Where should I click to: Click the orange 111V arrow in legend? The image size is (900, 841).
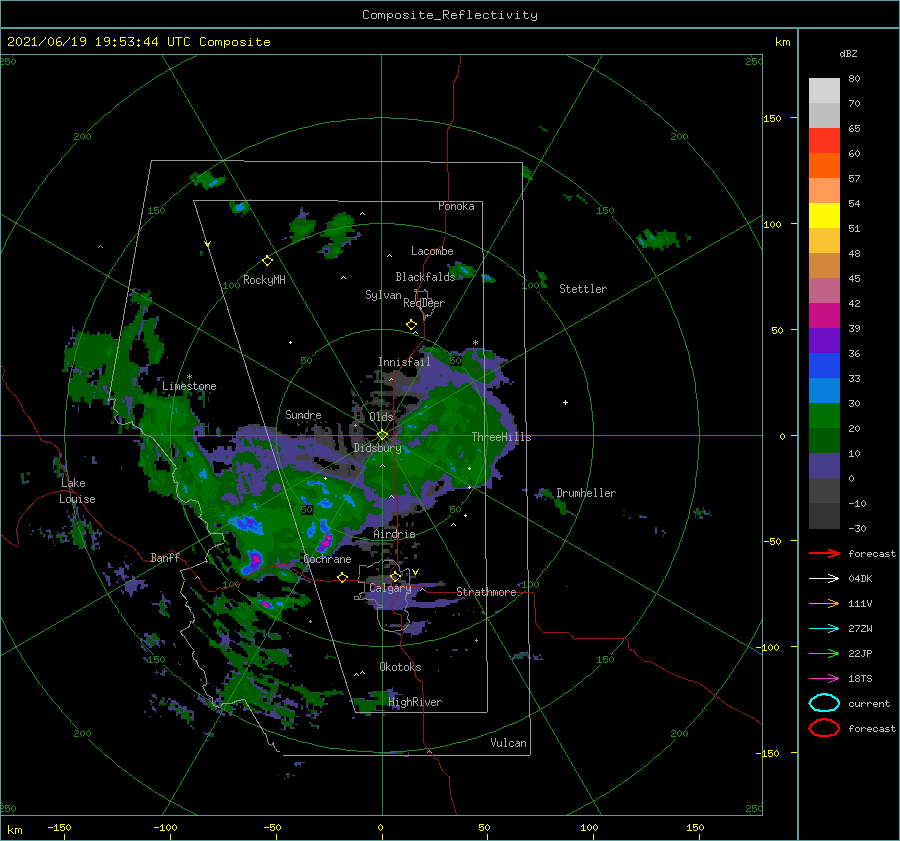824,603
